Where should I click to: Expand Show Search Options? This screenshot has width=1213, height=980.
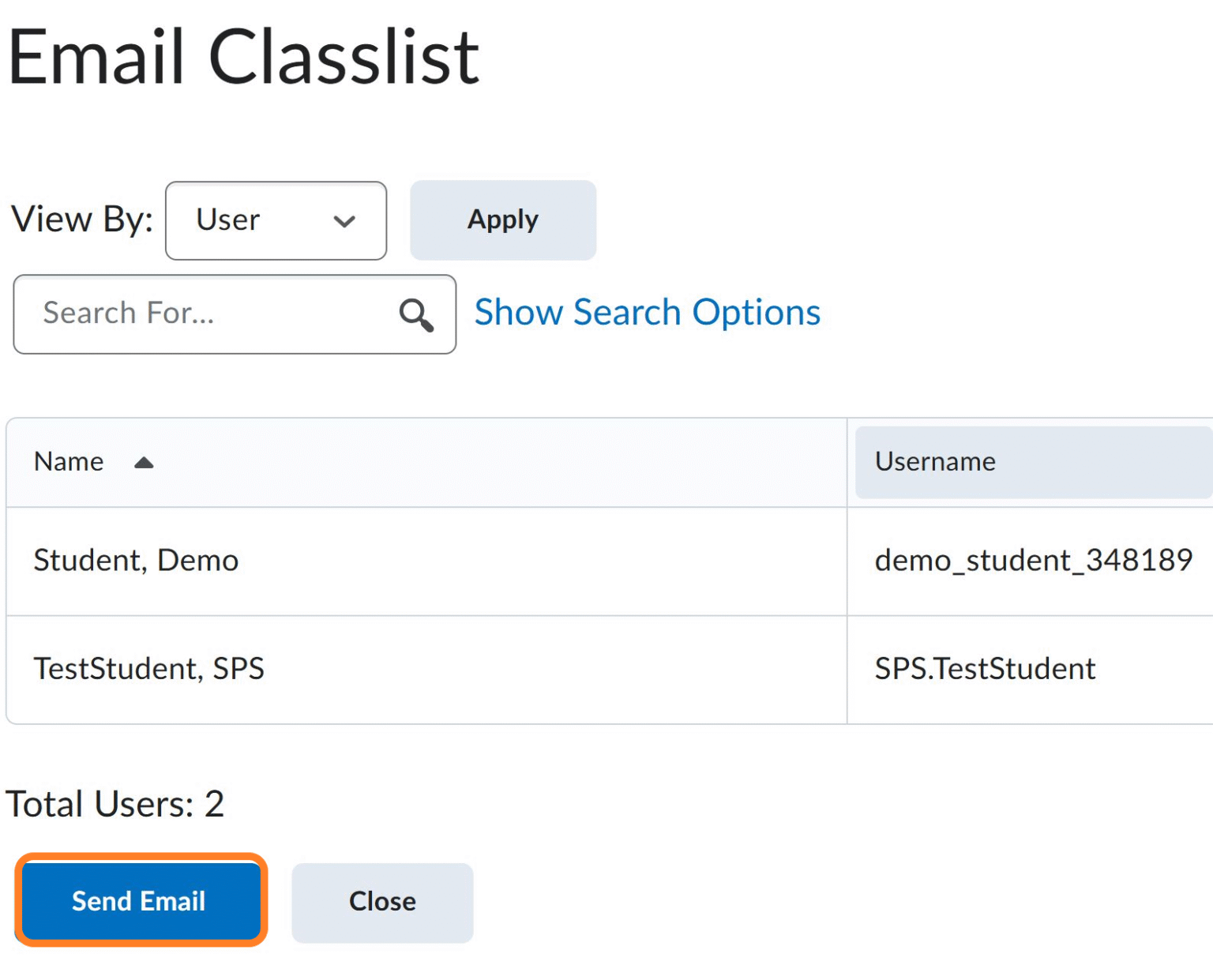(646, 312)
